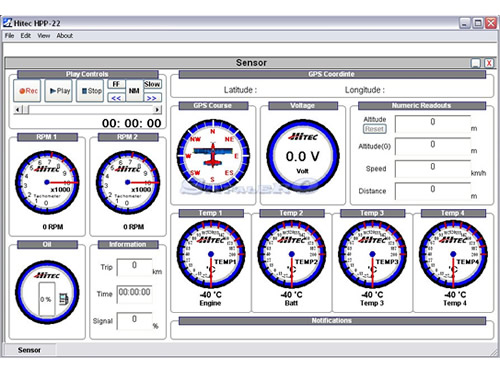Click the 0 RPM text under RPM 2
This screenshot has width=500, height=373.
point(133,227)
